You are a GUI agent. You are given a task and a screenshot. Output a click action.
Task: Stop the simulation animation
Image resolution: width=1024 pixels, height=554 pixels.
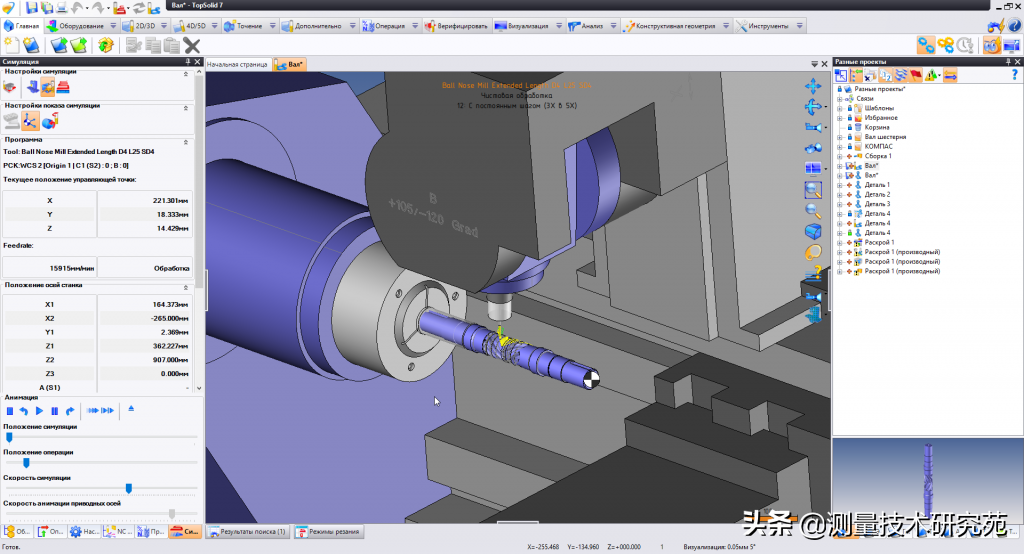(x=10, y=411)
